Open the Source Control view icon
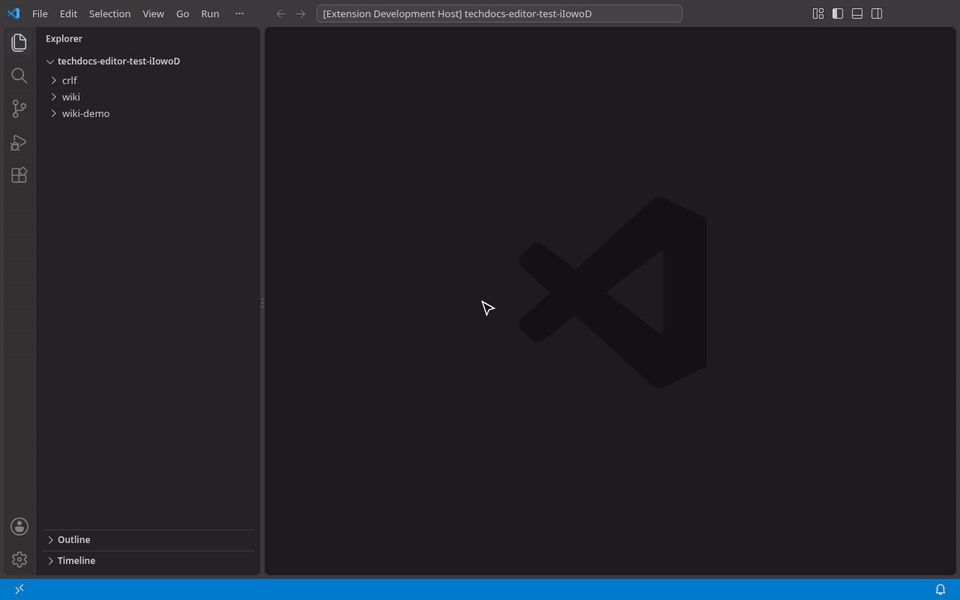The width and height of the screenshot is (960, 600). (19, 108)
